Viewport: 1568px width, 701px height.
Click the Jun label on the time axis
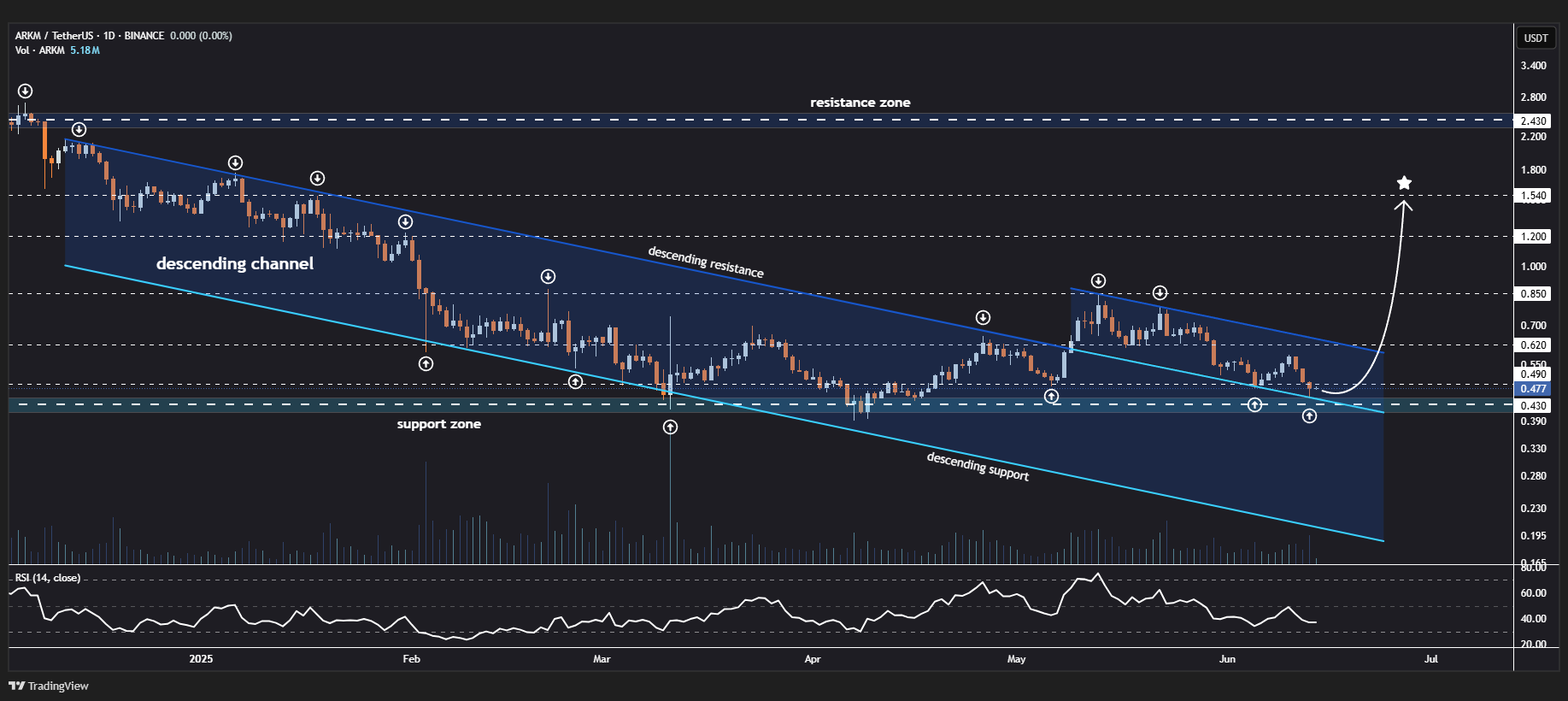[x=1227, y=658]
